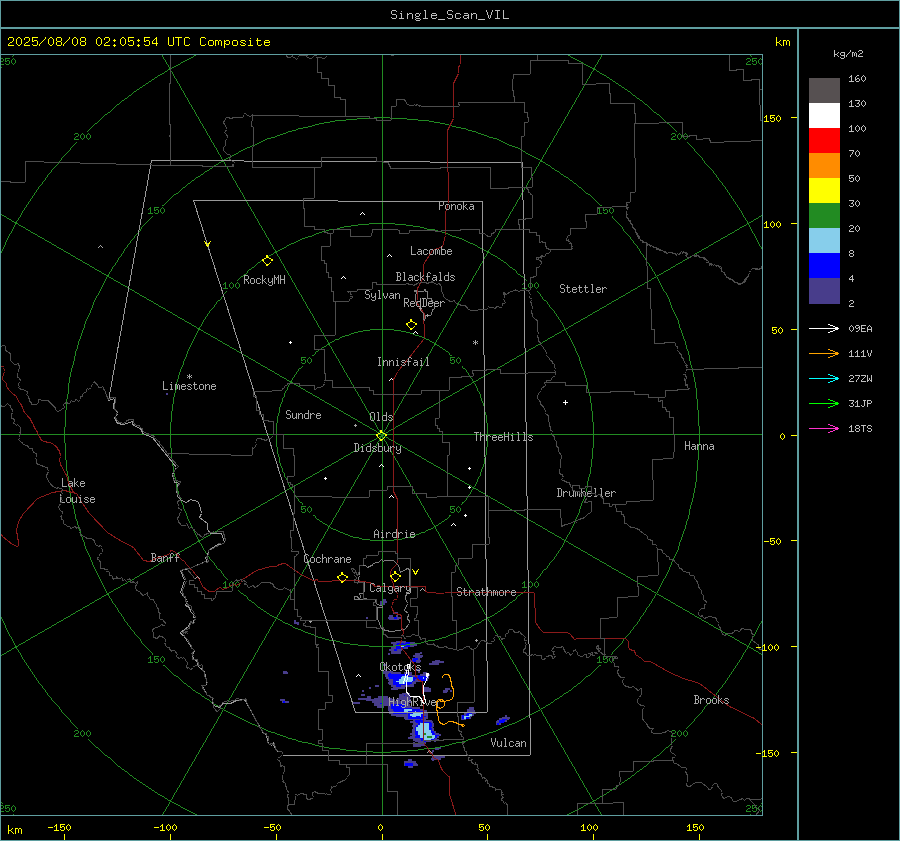The image size is (900, 841).
Task: Click the Vulcan town label
Action: [x=508, y=743]
